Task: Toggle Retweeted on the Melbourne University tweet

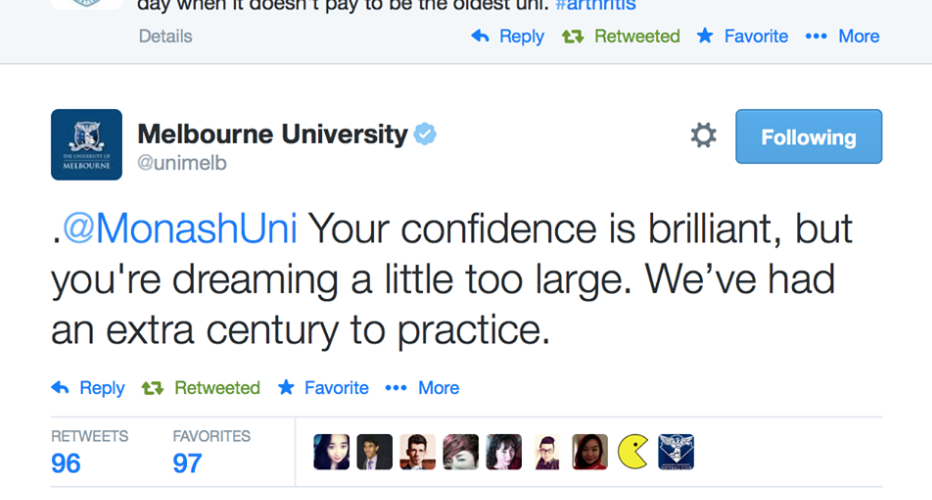Action: (201, 388)
